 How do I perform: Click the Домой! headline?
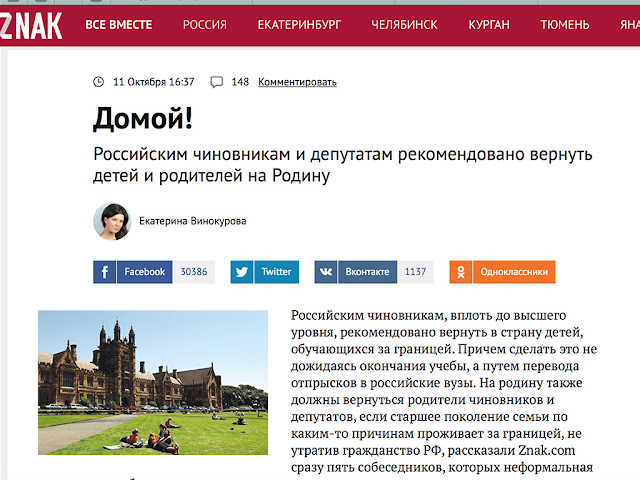click(142, 119)
